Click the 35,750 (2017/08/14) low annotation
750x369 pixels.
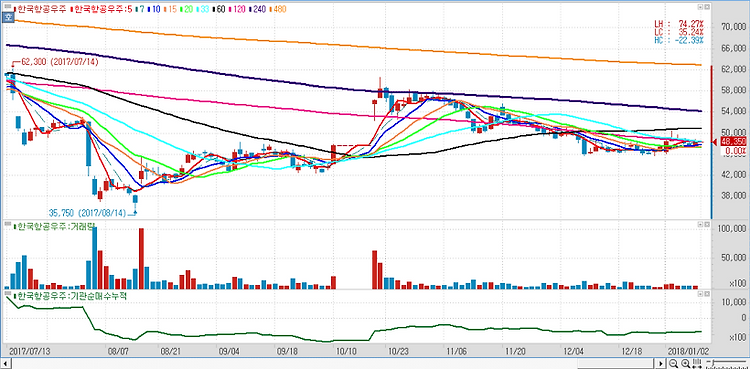click(87, 212)
